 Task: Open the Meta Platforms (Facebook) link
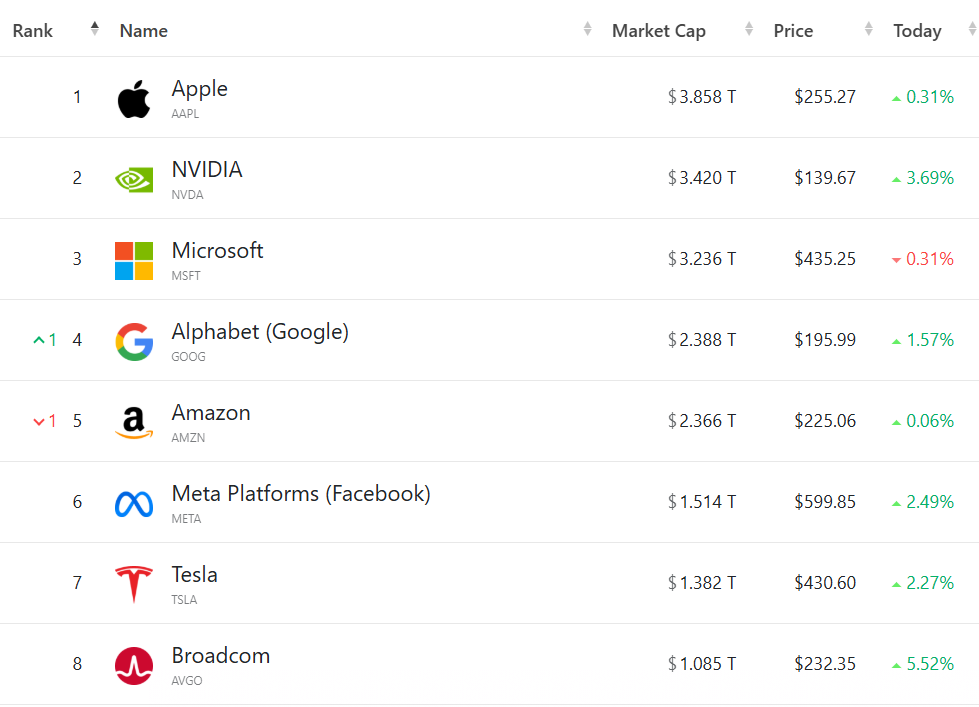[x=301, y=494]
